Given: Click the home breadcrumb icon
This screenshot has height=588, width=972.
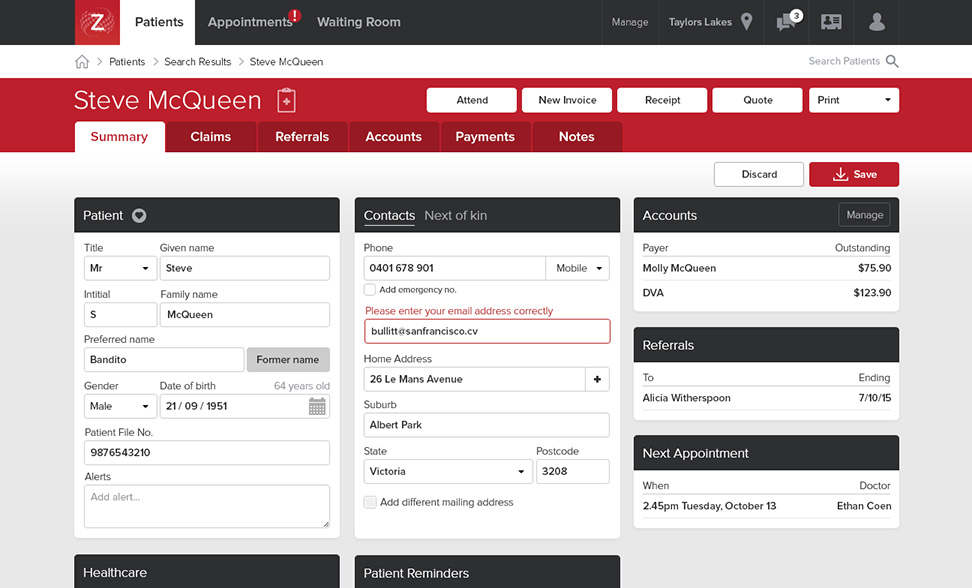Looking at the screenshot, I should [82, 62].
